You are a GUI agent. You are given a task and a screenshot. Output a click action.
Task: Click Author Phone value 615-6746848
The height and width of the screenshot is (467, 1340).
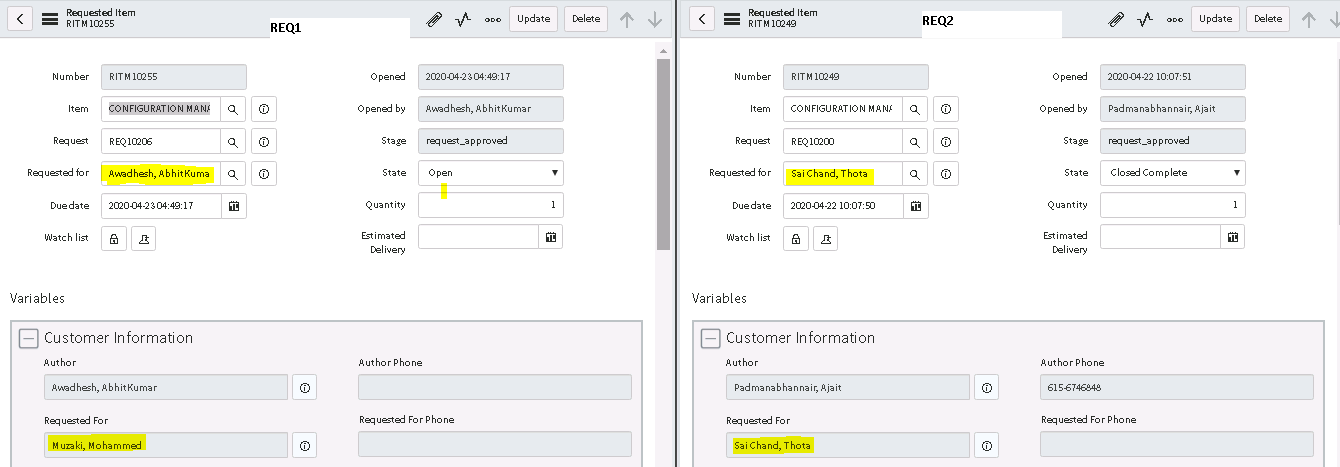click(x=1177, y=387)
